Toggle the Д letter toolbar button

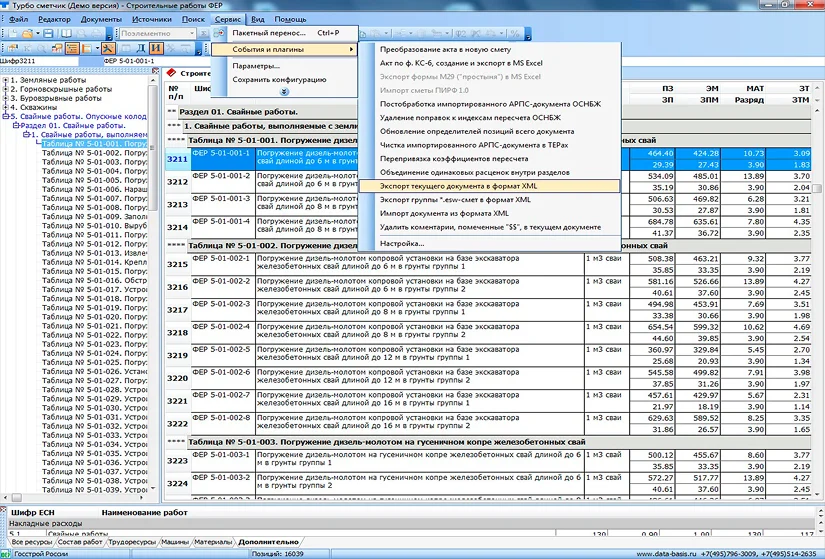tap(141, 49)
